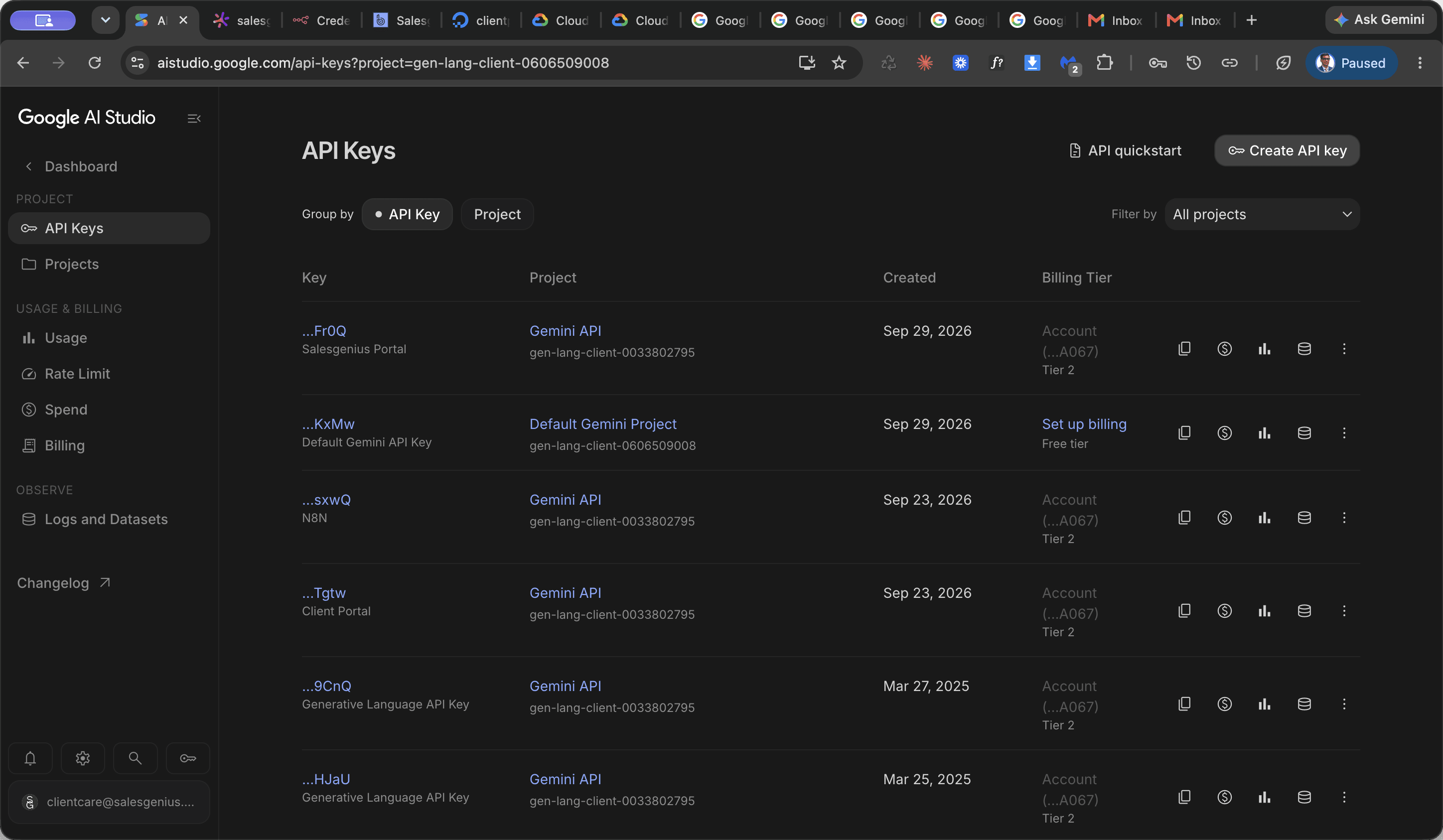Image resolution: width=1443 pixels, height=840 pixels.
Task: Open more options for ...HJaU key
Action: [1344, 797]
